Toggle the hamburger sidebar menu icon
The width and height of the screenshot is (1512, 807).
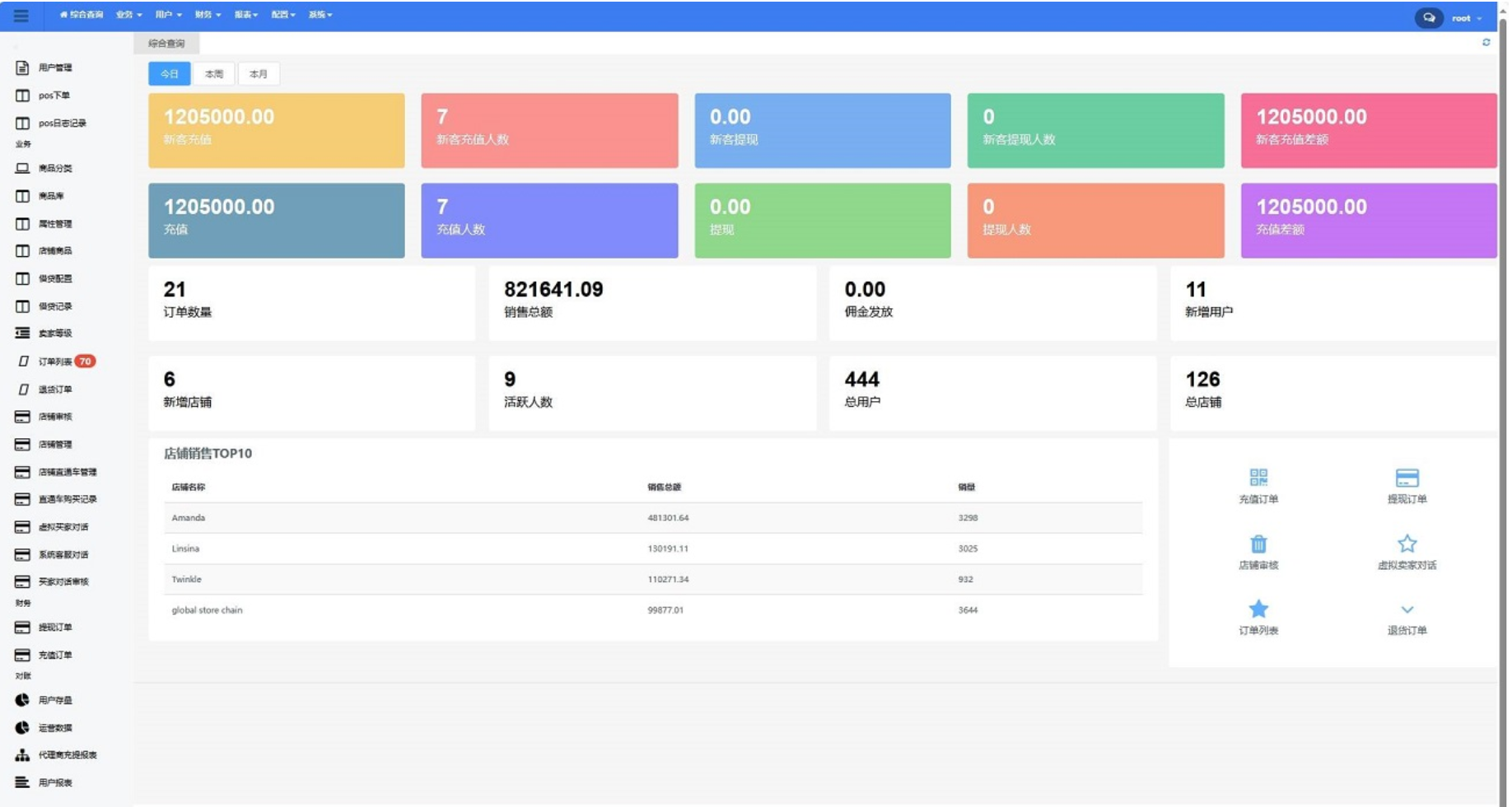21,16
